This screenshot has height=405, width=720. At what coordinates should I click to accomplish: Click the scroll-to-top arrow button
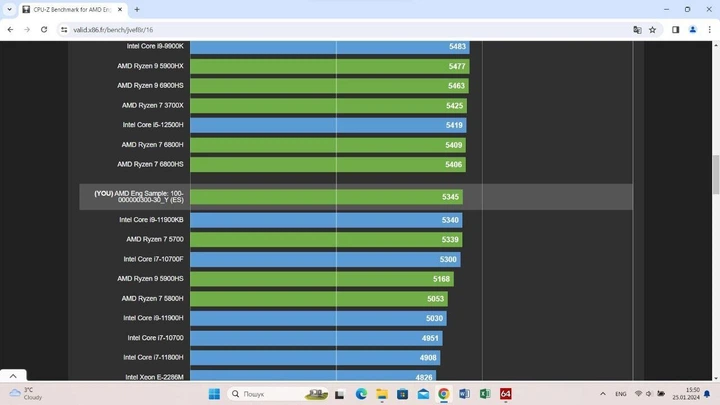coord(13,376)
